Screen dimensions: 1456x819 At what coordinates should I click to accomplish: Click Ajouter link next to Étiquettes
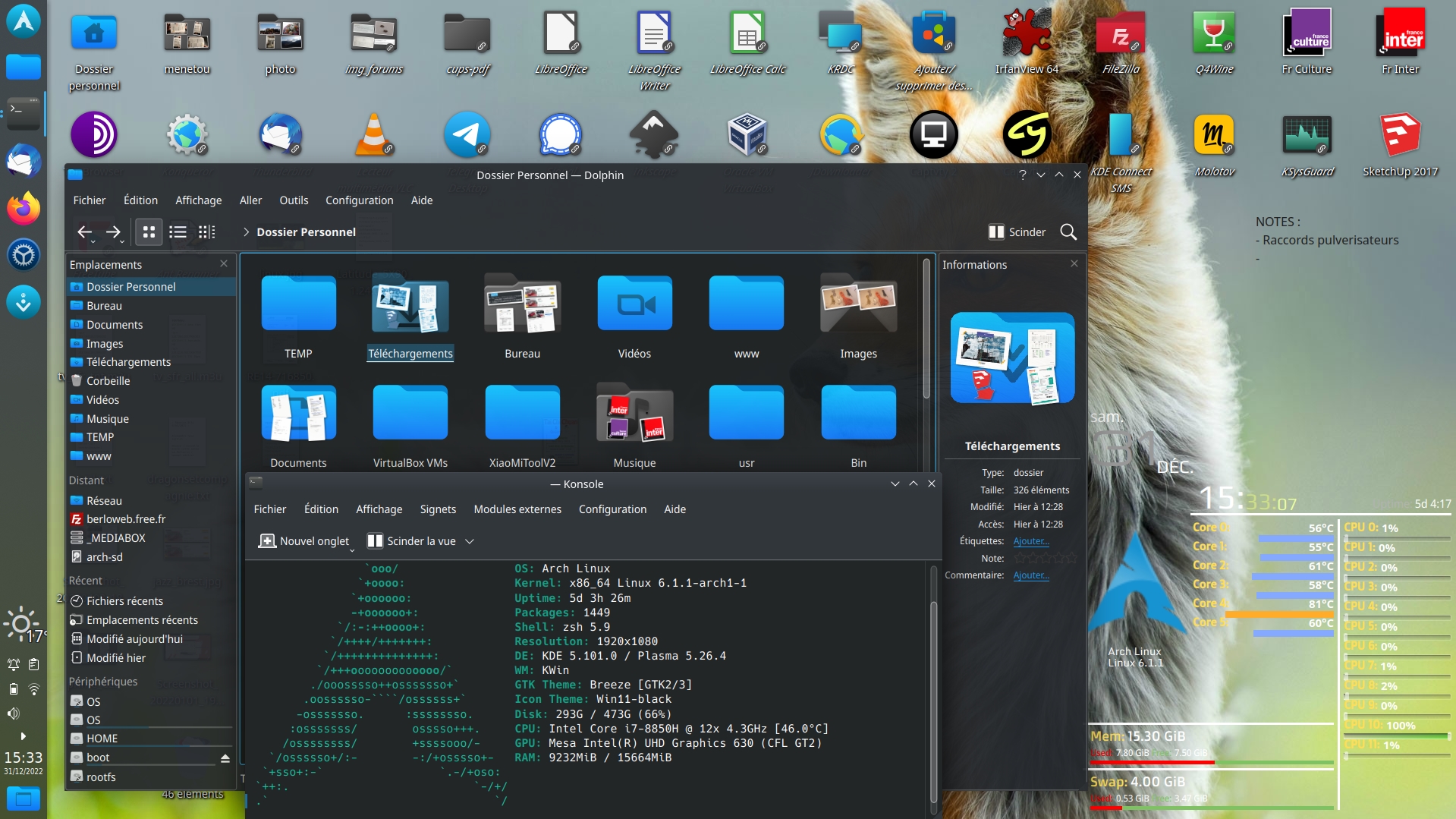pos(1031,541)
